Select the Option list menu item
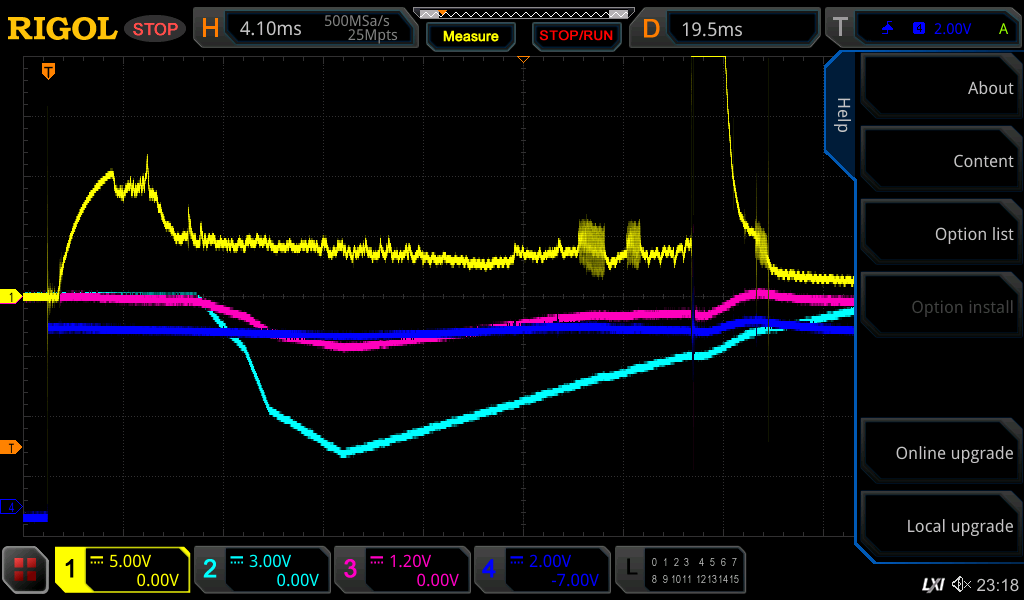 [x=940, y=234]
